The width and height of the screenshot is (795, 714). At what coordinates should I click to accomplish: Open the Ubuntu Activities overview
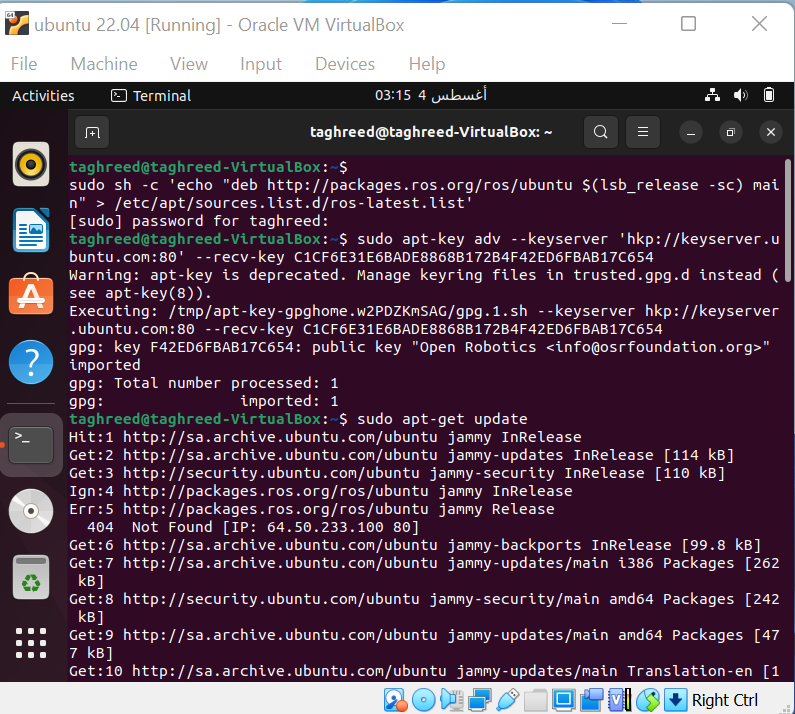[x=43, y=95]
